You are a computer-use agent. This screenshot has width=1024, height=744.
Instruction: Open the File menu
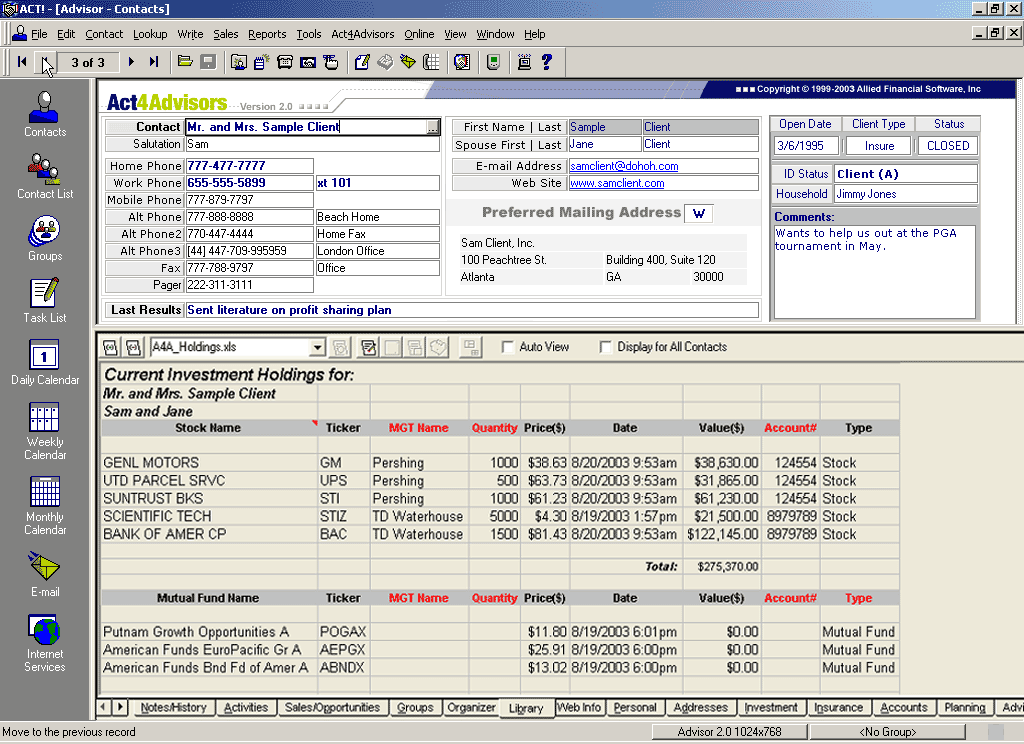39,34
